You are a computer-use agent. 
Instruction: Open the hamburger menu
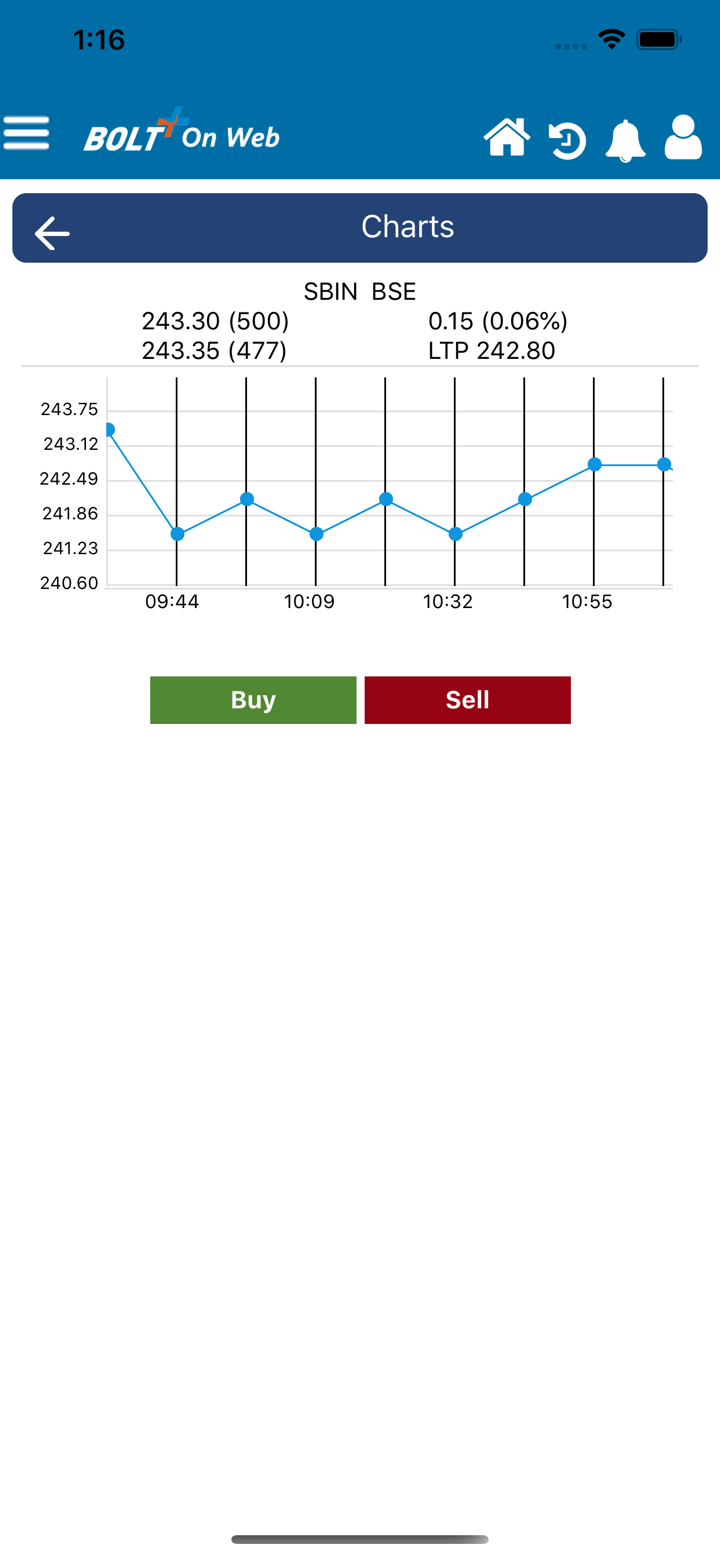(27, 133)
